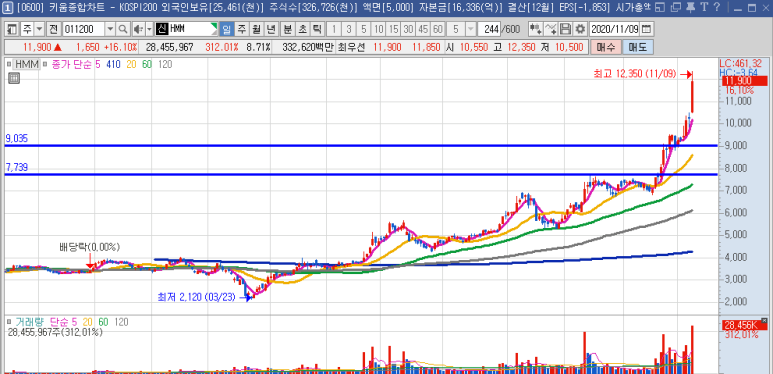Expand the stock code 011200 dropdown

[110, 29]
